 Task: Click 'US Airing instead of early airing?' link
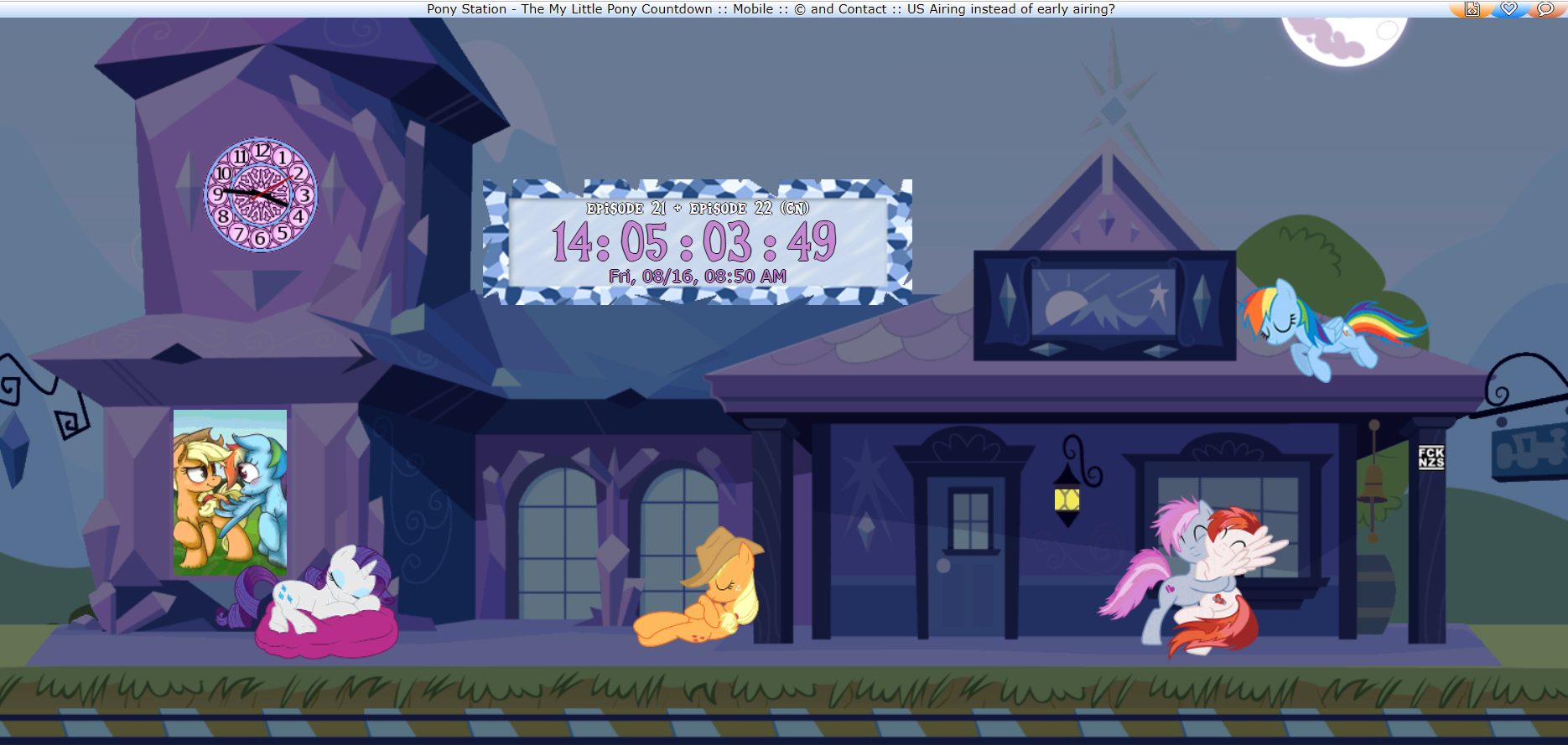click(1011, 9)
